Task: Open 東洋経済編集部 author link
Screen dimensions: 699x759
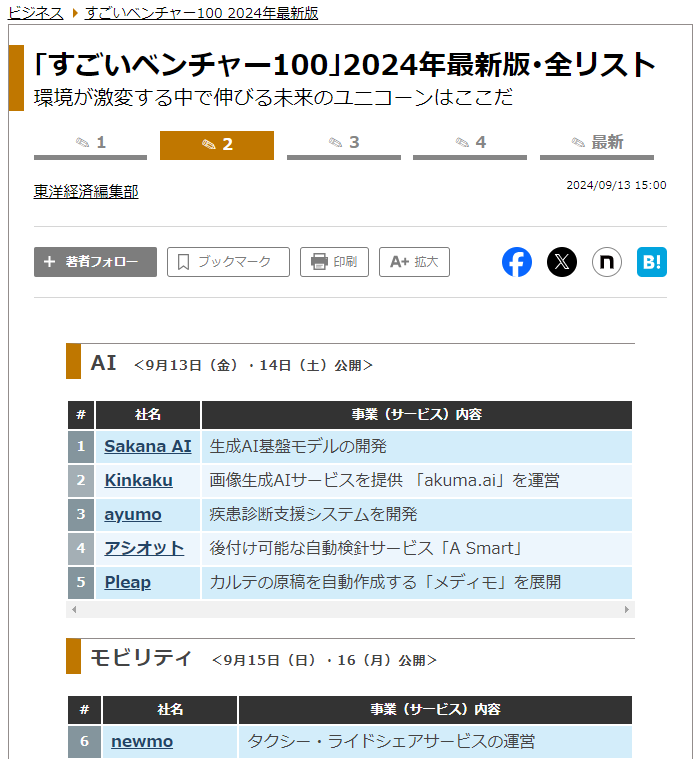Action: (x=86, y=192)
